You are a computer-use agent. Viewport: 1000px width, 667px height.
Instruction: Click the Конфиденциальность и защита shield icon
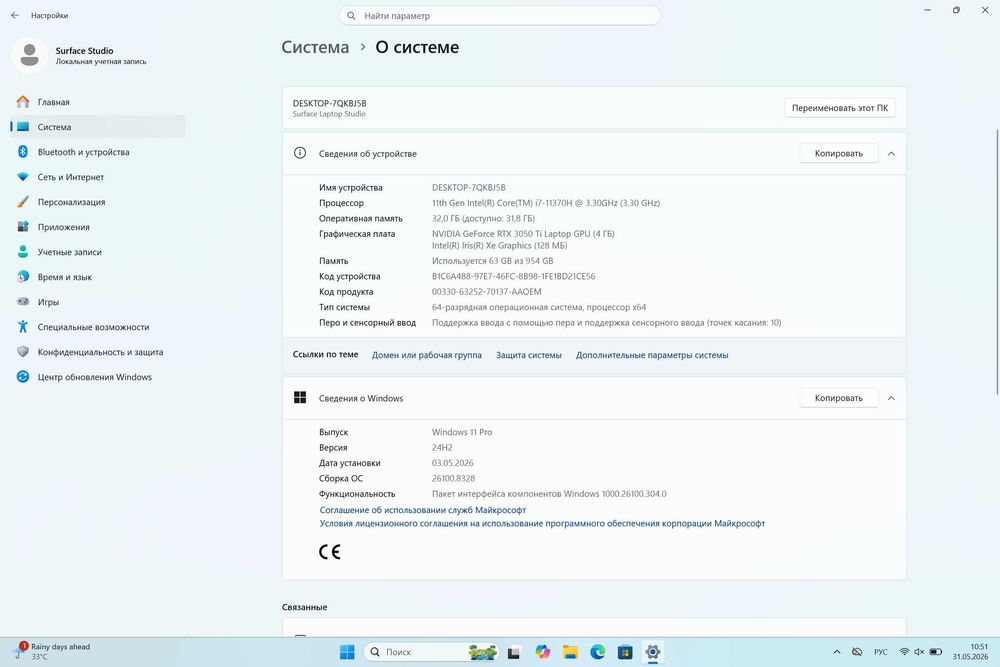pyautogui.click(x=23, y=351)
